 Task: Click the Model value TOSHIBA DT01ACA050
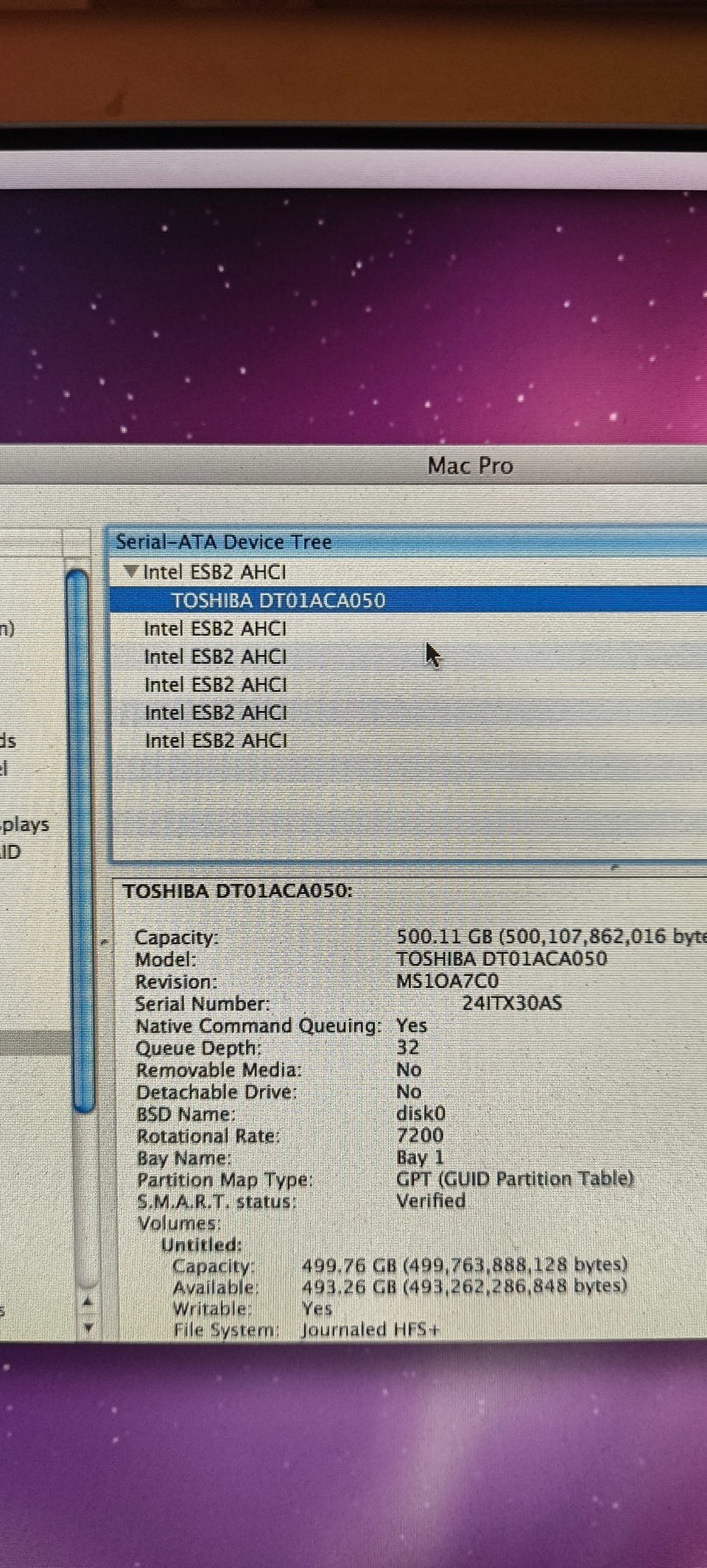pos(502,958)
